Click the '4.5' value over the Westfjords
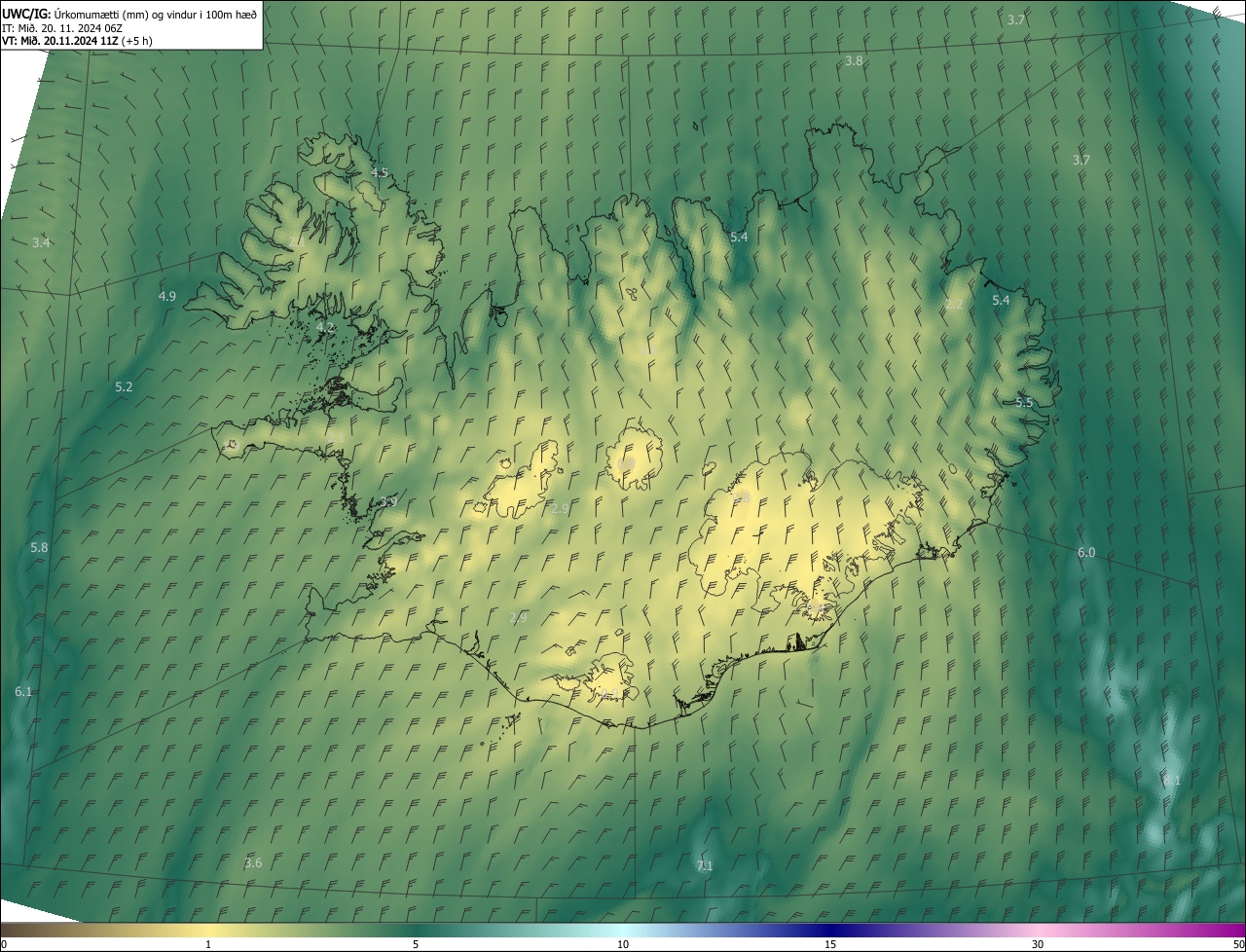1246x952 pixels. pyautogui.click(x=380, y=172)
